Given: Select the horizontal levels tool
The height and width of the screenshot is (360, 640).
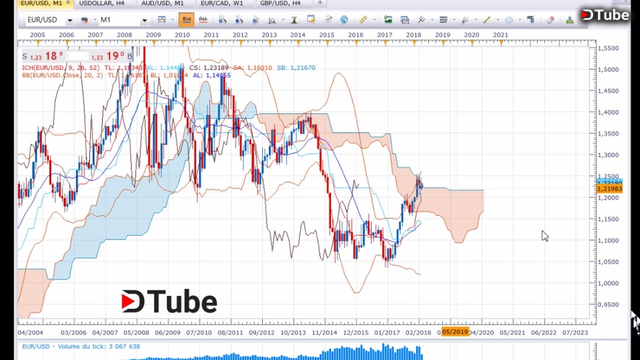Looking at the screenshot, I should pyautogui.click(x=443, y=19).
